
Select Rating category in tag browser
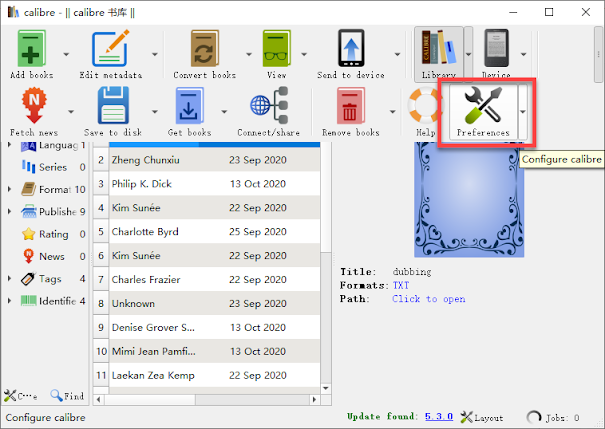click(x=53, y=234)
